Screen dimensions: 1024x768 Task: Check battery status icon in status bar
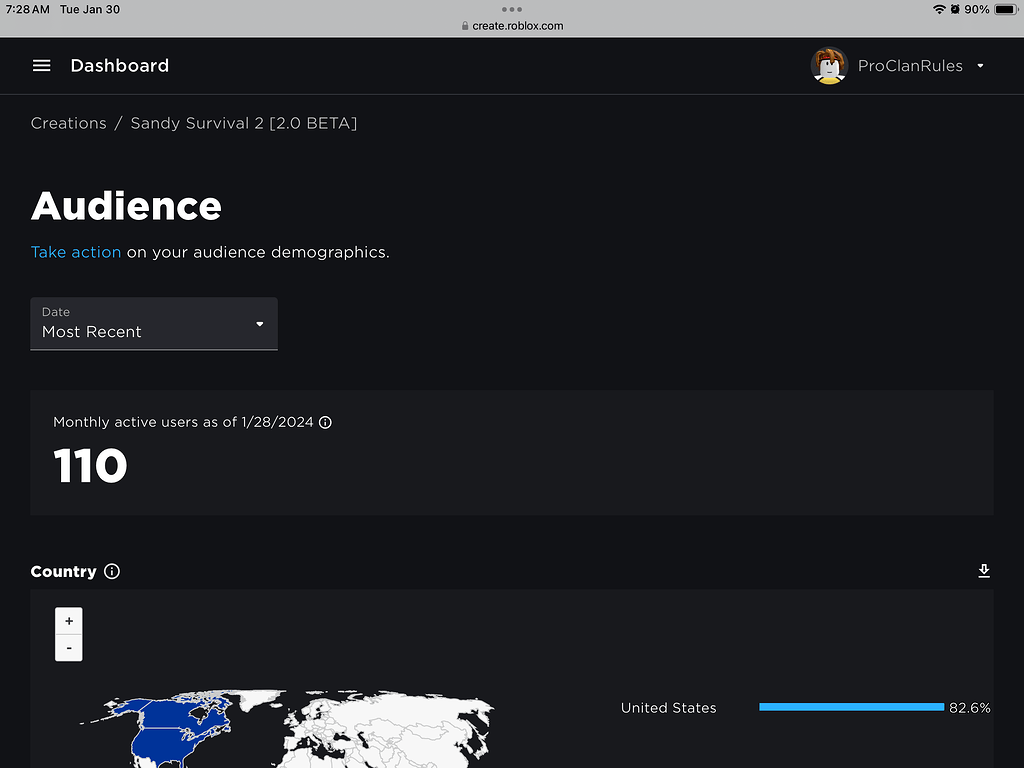[1005, 9]
